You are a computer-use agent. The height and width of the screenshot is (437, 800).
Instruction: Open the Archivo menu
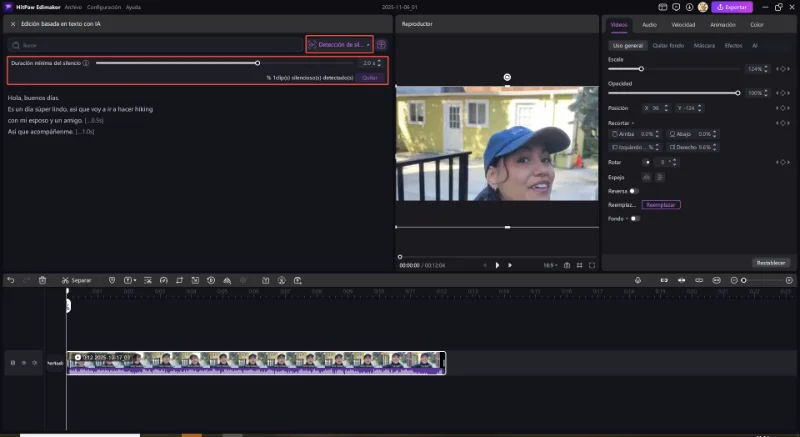(73, 6)
